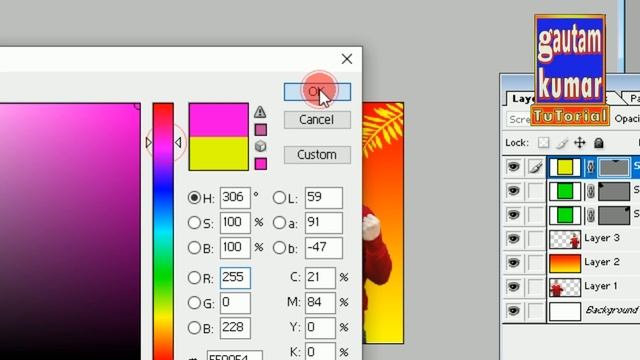
Task: Select the Layer 2 gradient thumbnail
Action: click(565, 264)
